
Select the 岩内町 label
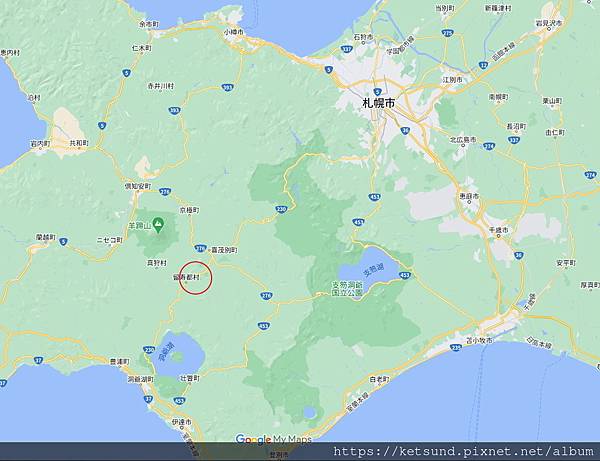[x=40, y=144]
